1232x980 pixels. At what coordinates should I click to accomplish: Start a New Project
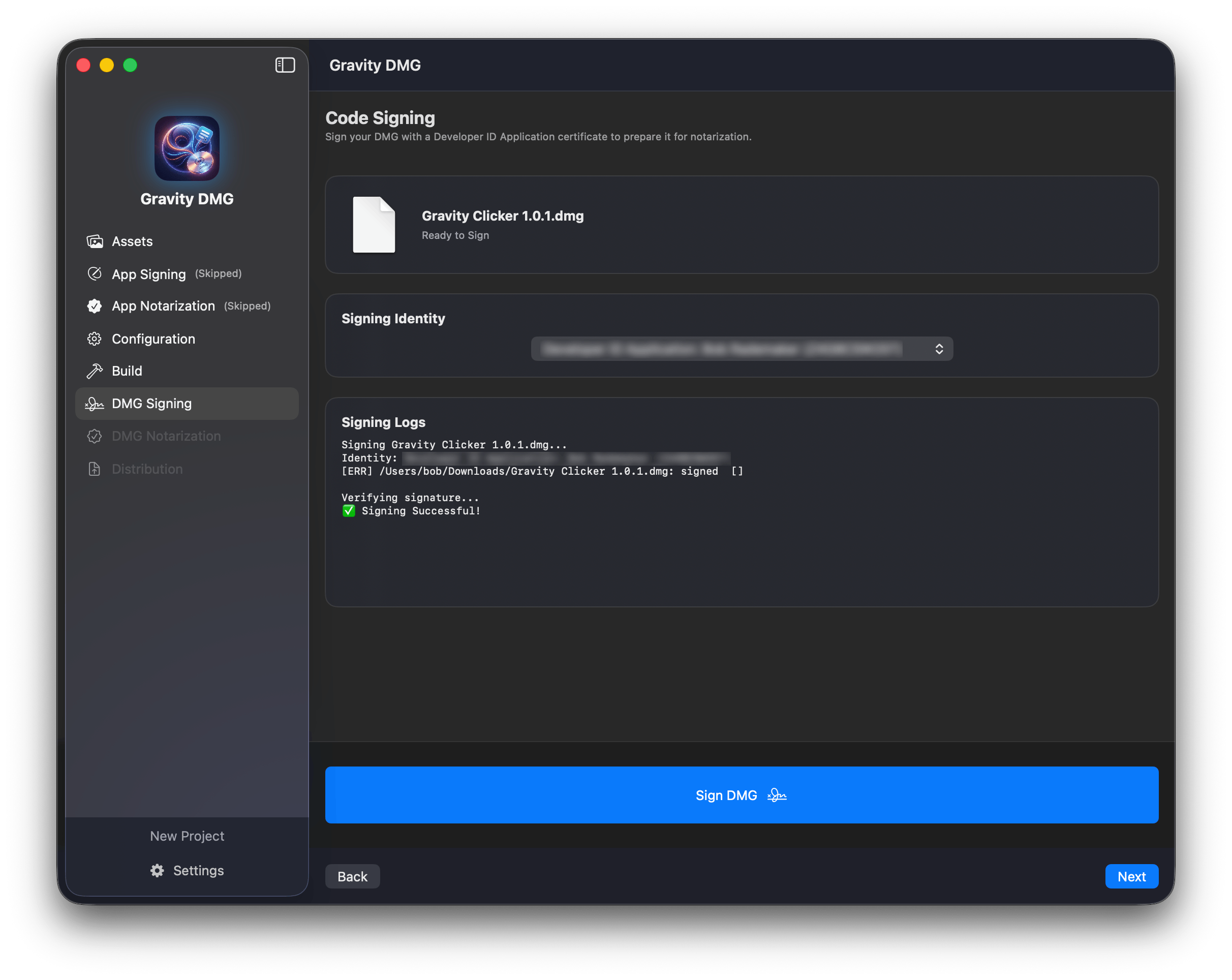coord(187,836)
